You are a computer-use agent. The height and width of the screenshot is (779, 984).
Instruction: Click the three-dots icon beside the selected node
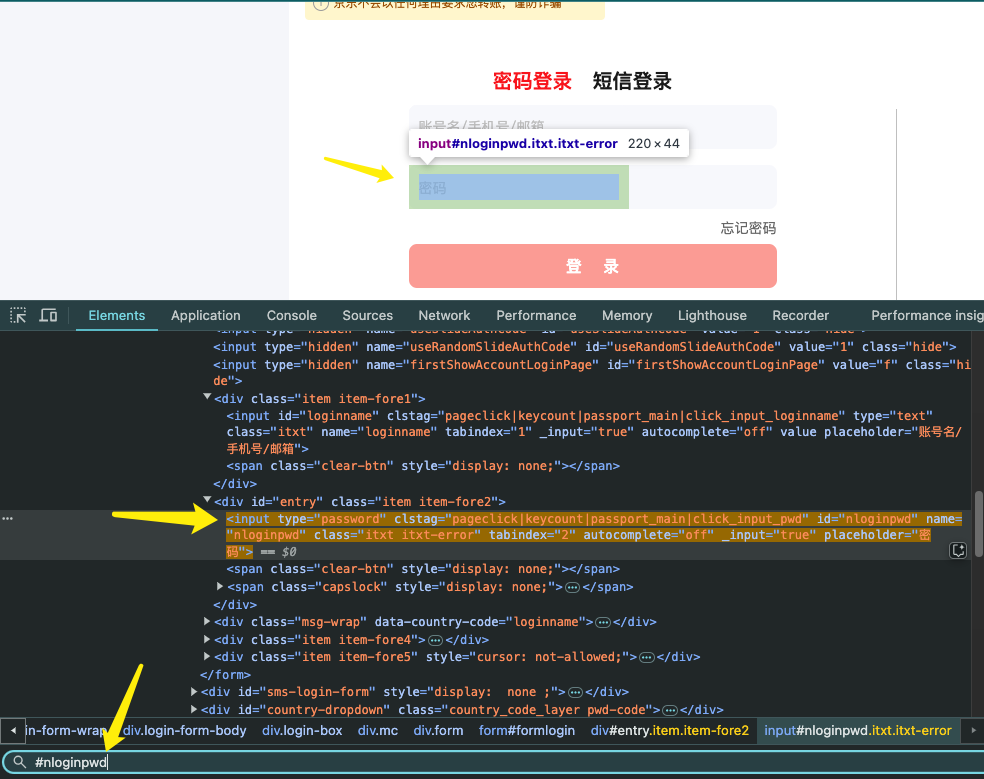click(8, 519)
